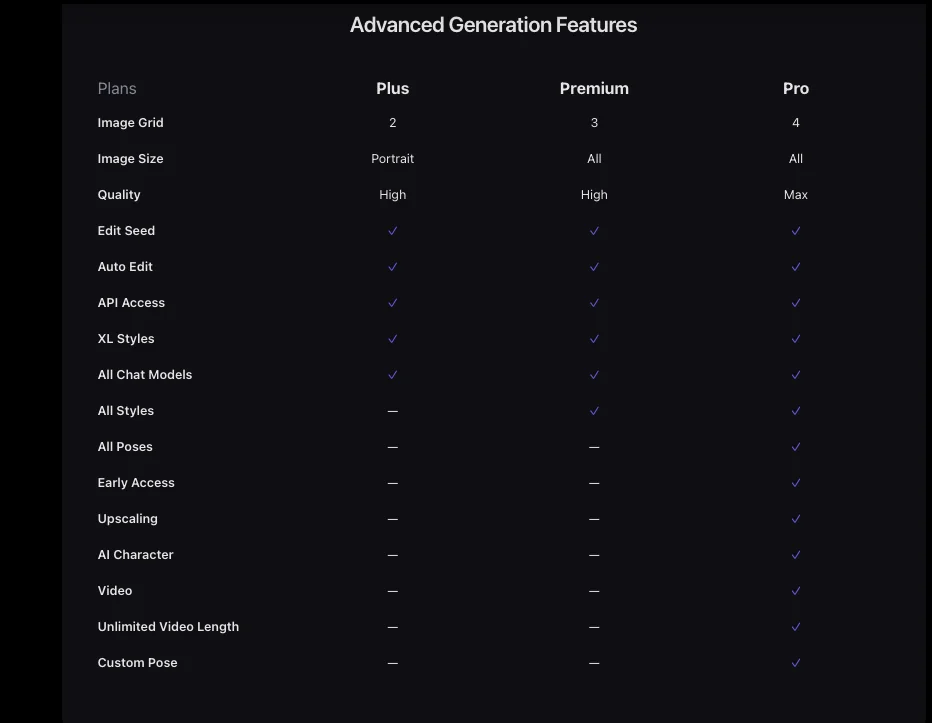
Task: Select the "API Access" row label
Action: point(131,303)
